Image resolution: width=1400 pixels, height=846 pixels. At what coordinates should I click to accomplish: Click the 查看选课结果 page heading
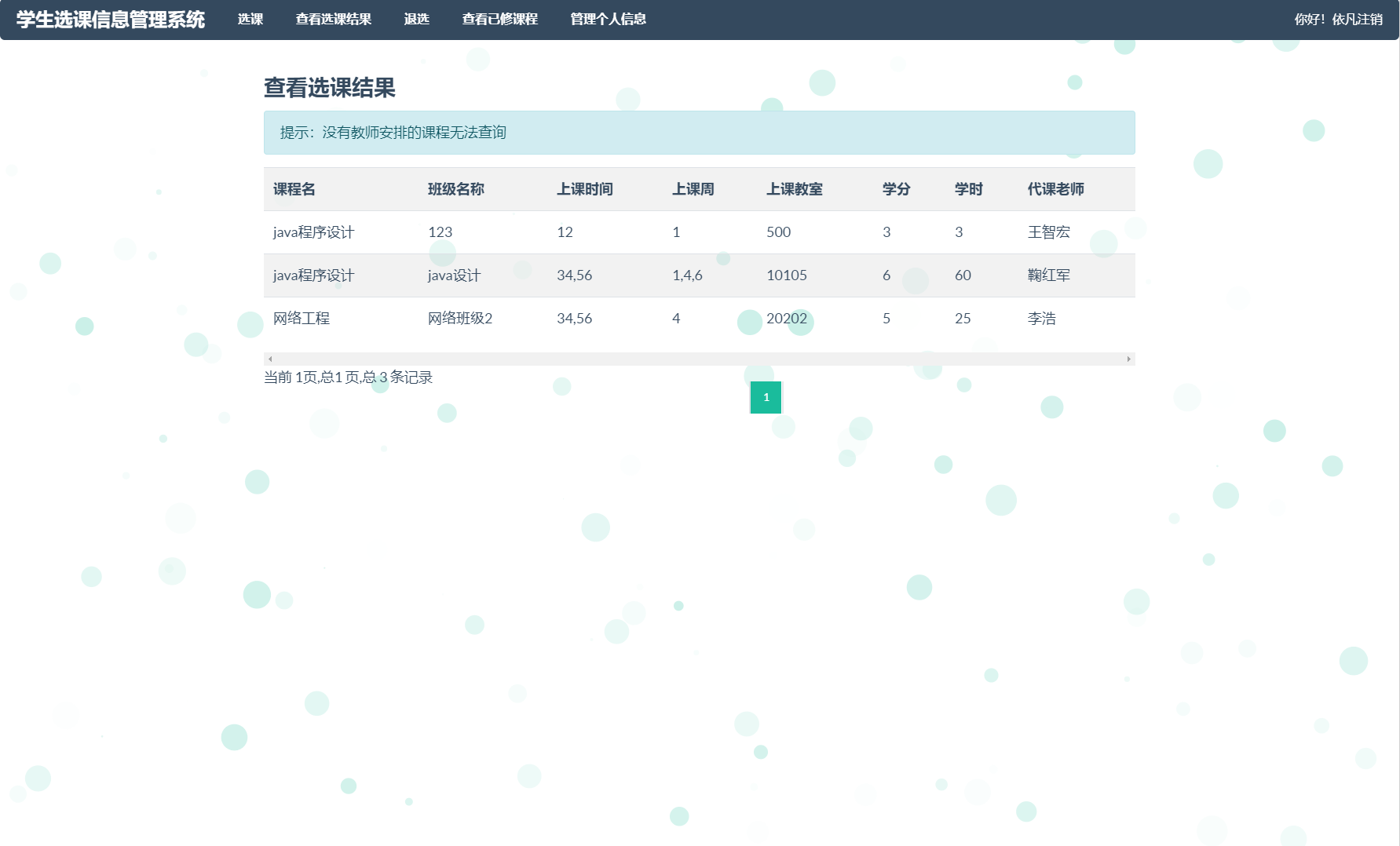330,89
